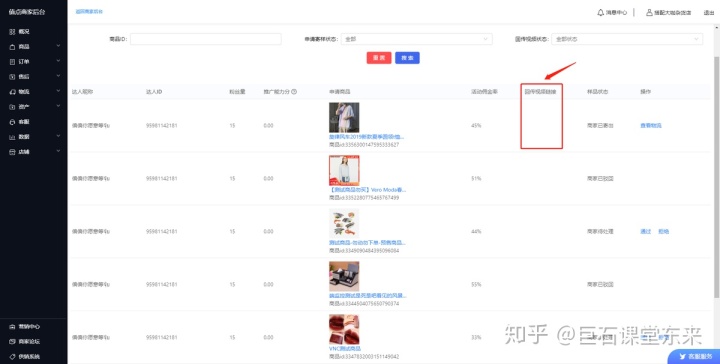
Task: Click the help icon beside 推广能力分
Action: (294, 92)
